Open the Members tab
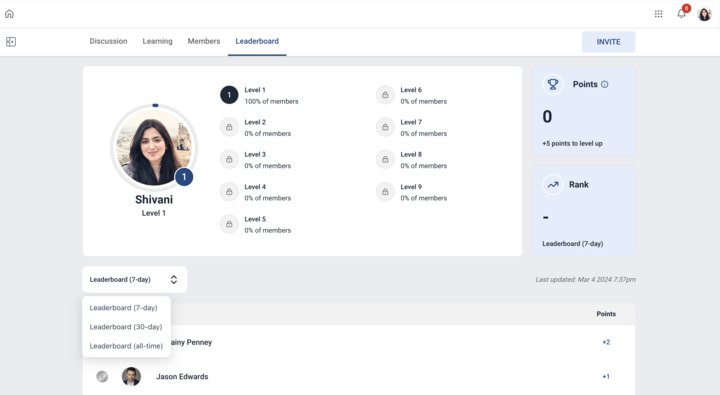Screen dimensions: 720x395 204,41
